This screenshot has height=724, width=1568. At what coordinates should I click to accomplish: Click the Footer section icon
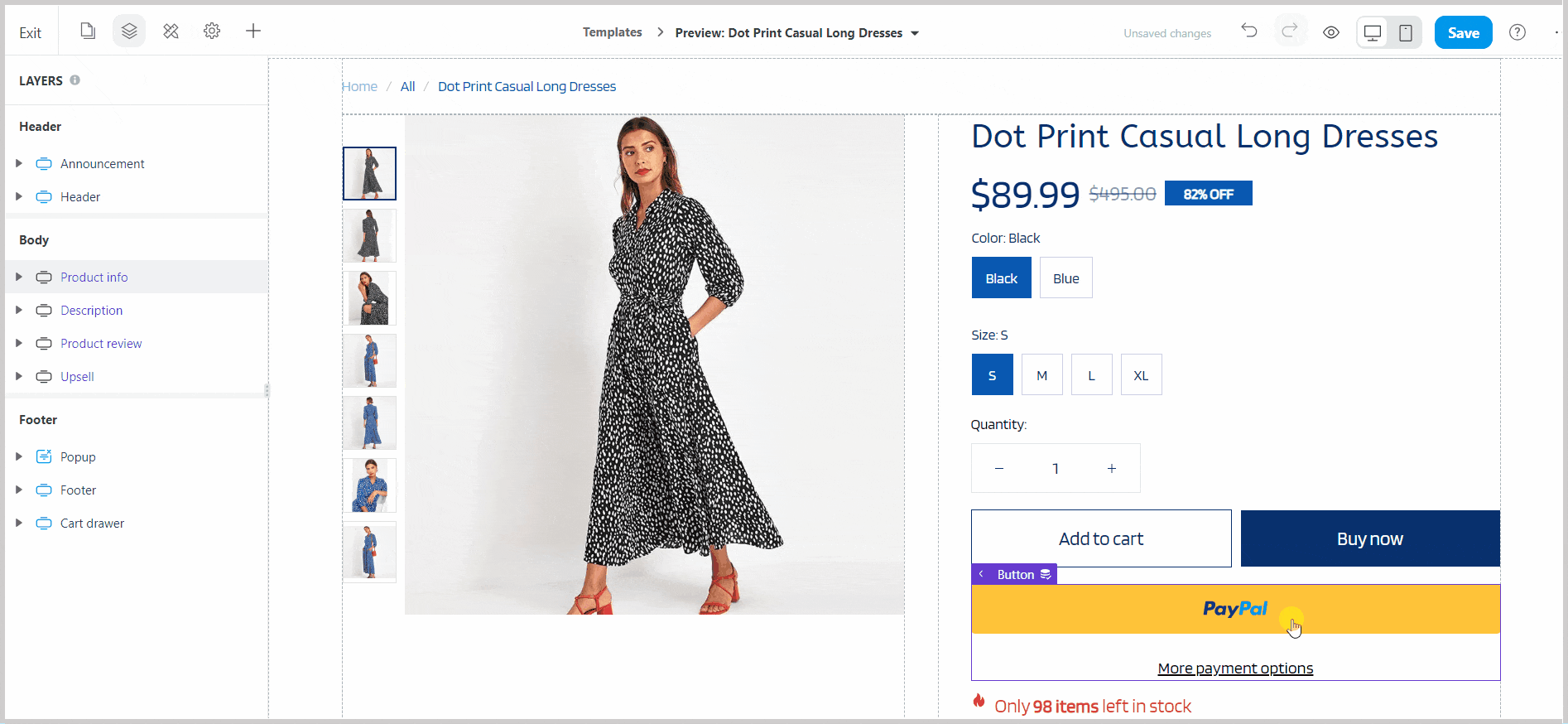[44, 490]
